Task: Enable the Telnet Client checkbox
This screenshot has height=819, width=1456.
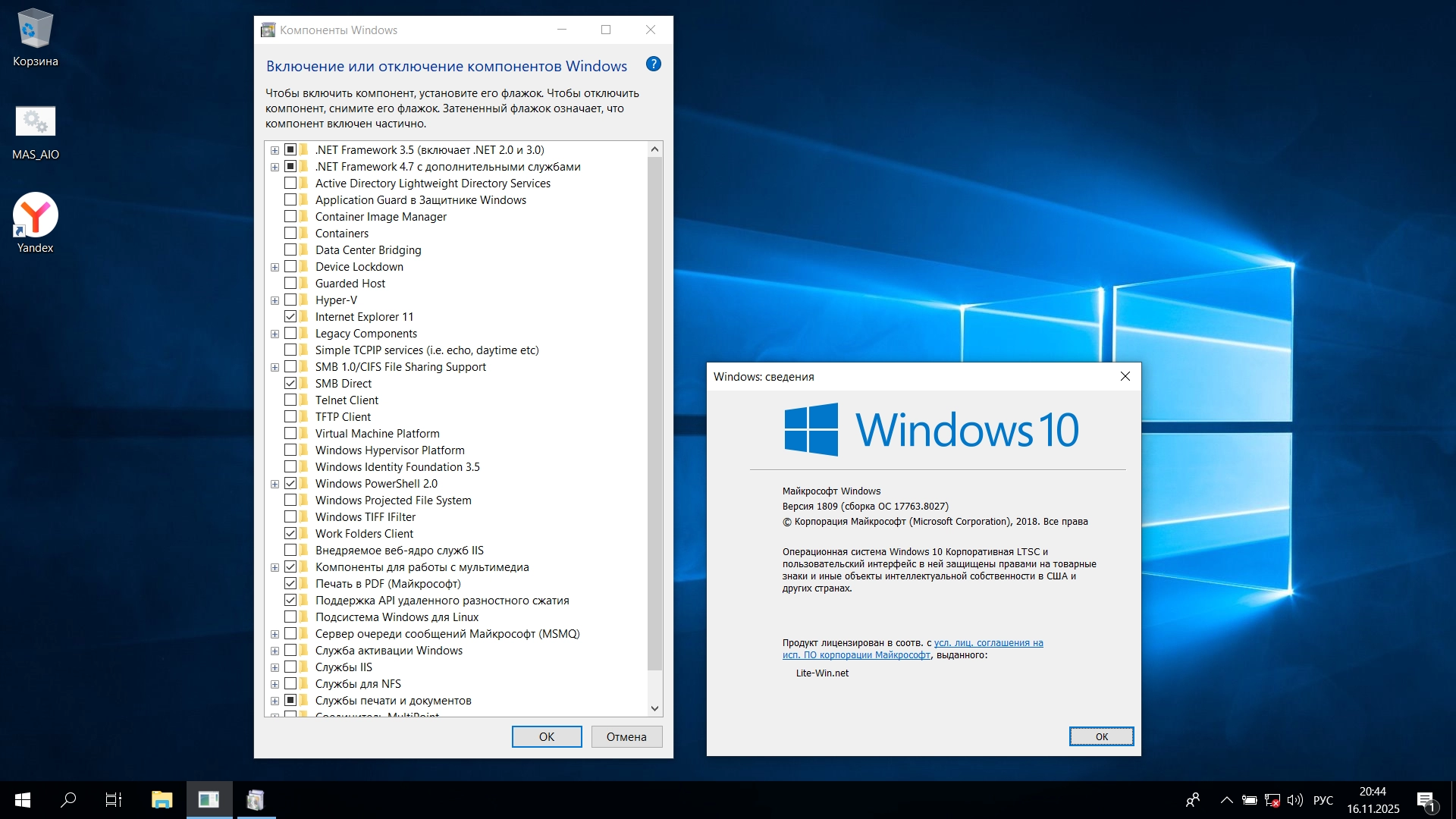Action: point(290,400)
